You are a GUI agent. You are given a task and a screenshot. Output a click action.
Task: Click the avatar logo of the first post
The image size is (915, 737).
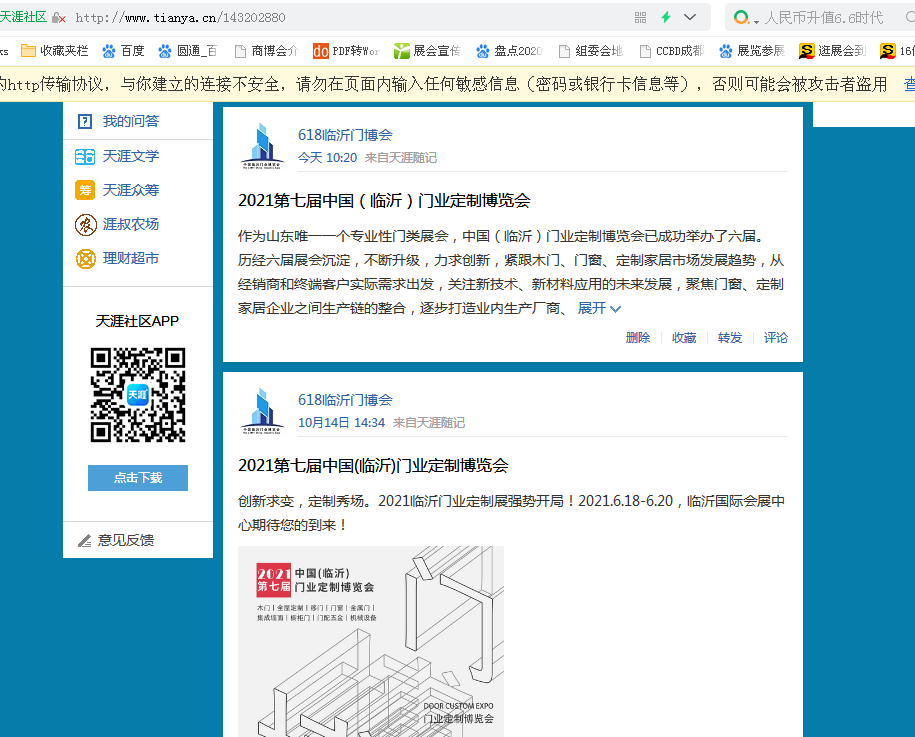[262, 146]
